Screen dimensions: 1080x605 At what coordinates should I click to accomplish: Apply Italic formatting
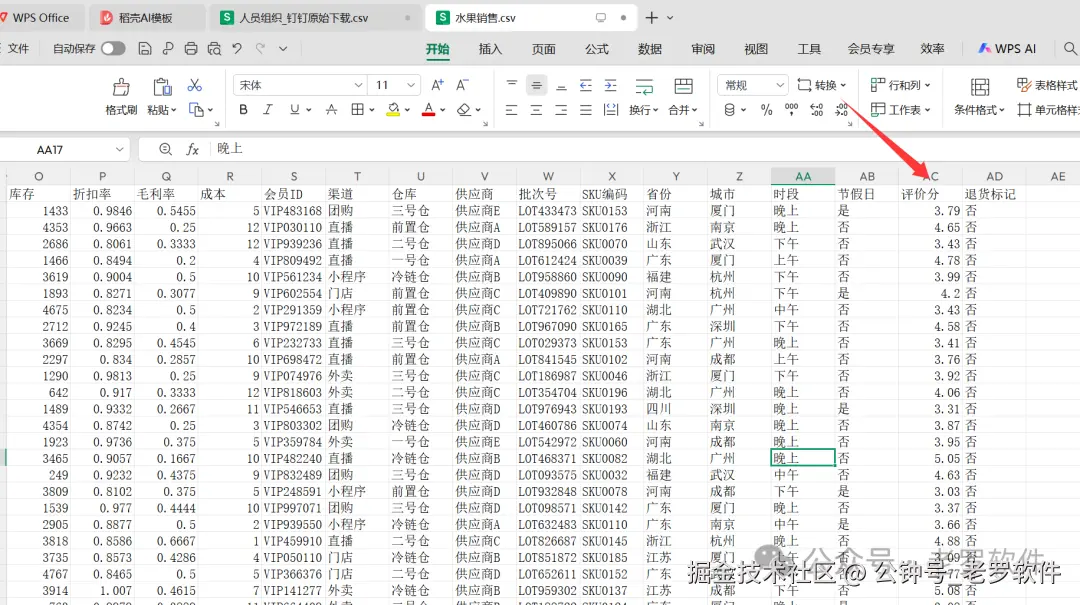(268, 110)
